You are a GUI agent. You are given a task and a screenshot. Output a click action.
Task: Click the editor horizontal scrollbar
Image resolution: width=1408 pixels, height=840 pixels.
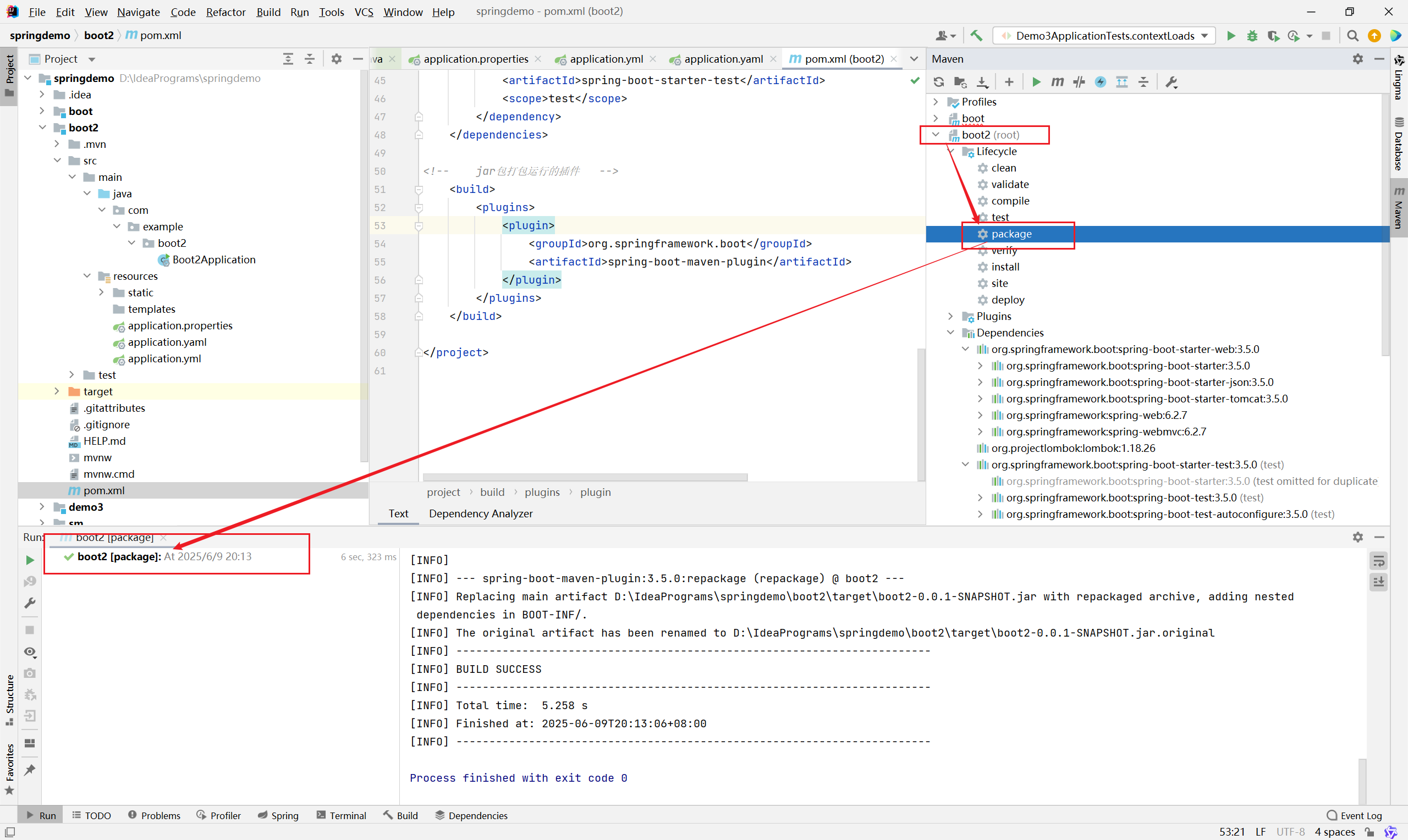point(584,477)
